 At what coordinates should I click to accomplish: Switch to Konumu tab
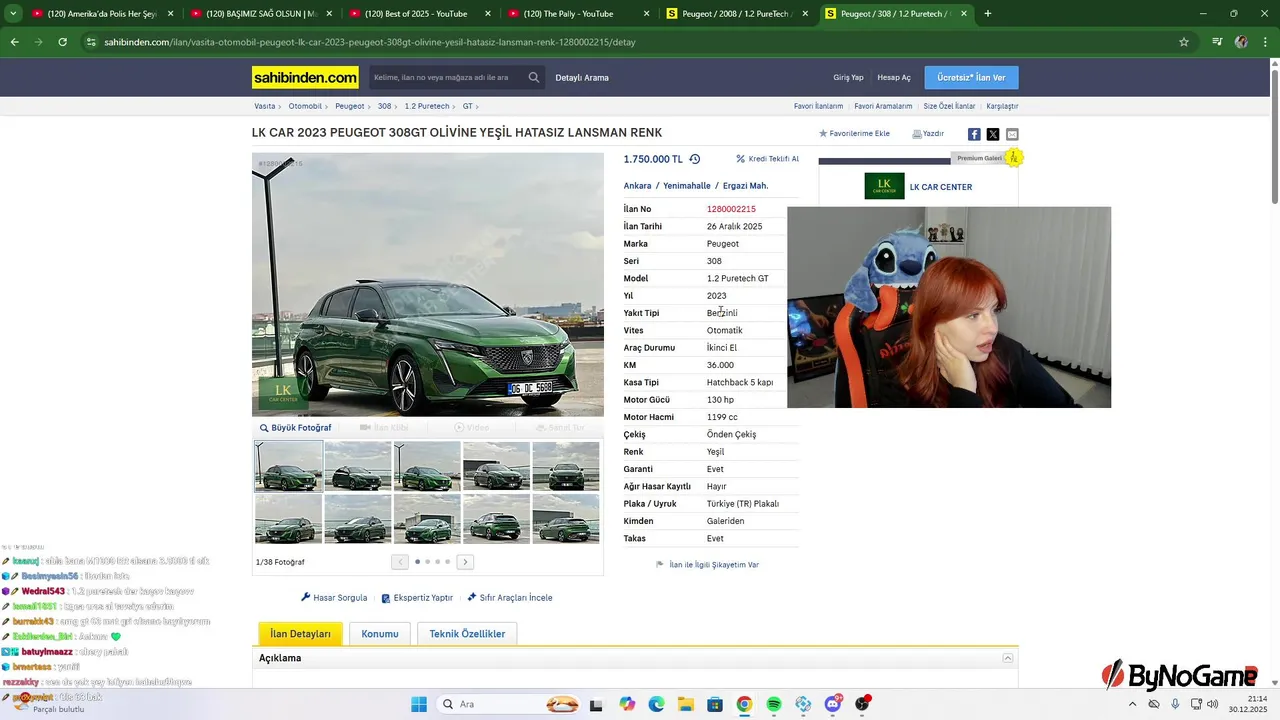(x=380, y=634)
